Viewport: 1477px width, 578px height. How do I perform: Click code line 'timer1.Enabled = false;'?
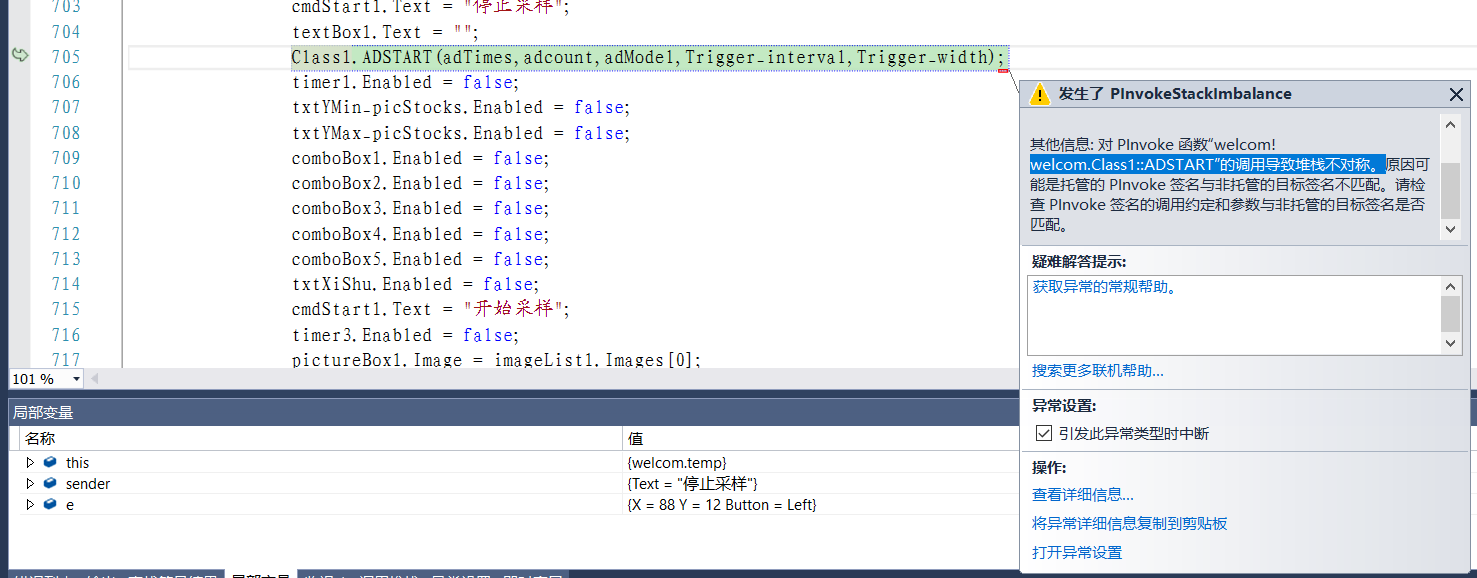coord(405,82)
